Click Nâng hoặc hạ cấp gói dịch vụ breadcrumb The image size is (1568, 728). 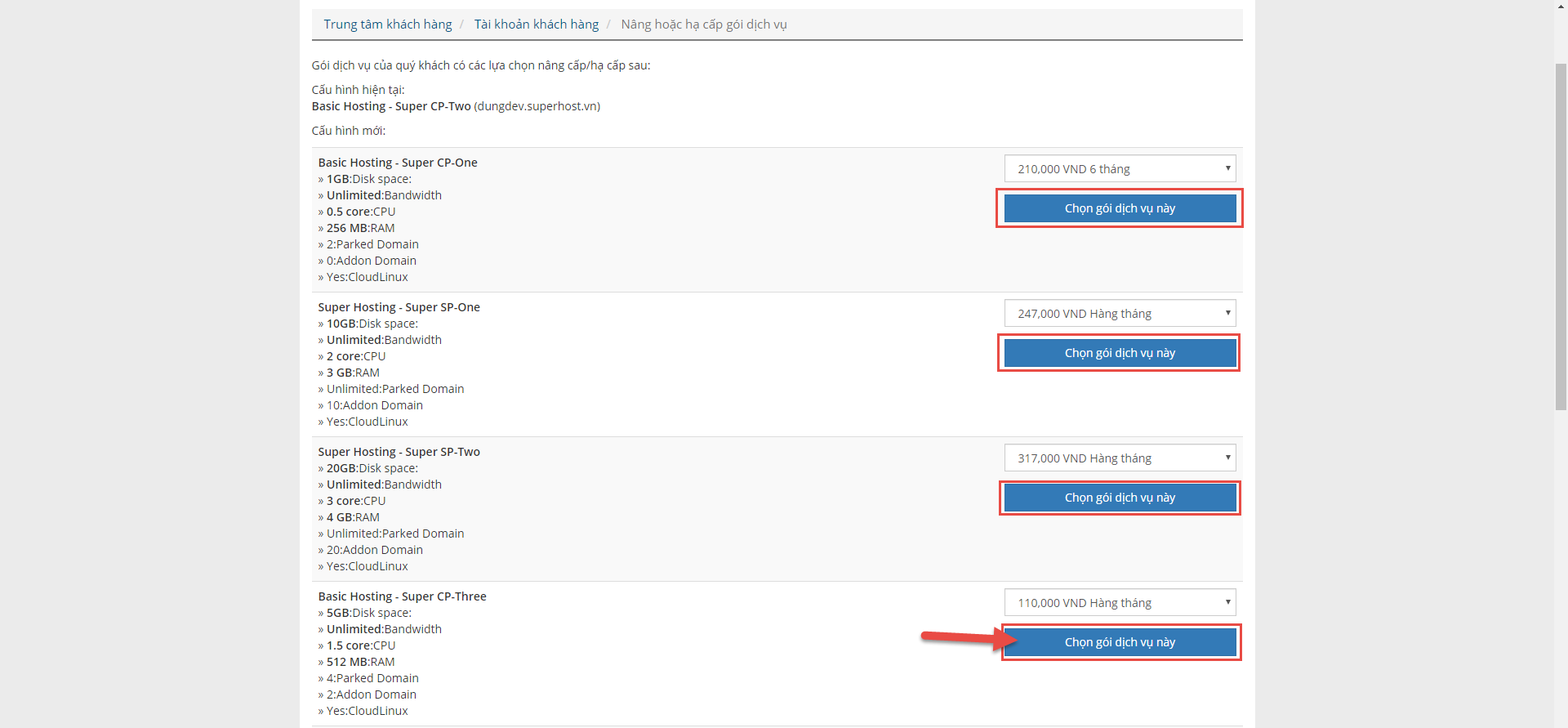703,25
